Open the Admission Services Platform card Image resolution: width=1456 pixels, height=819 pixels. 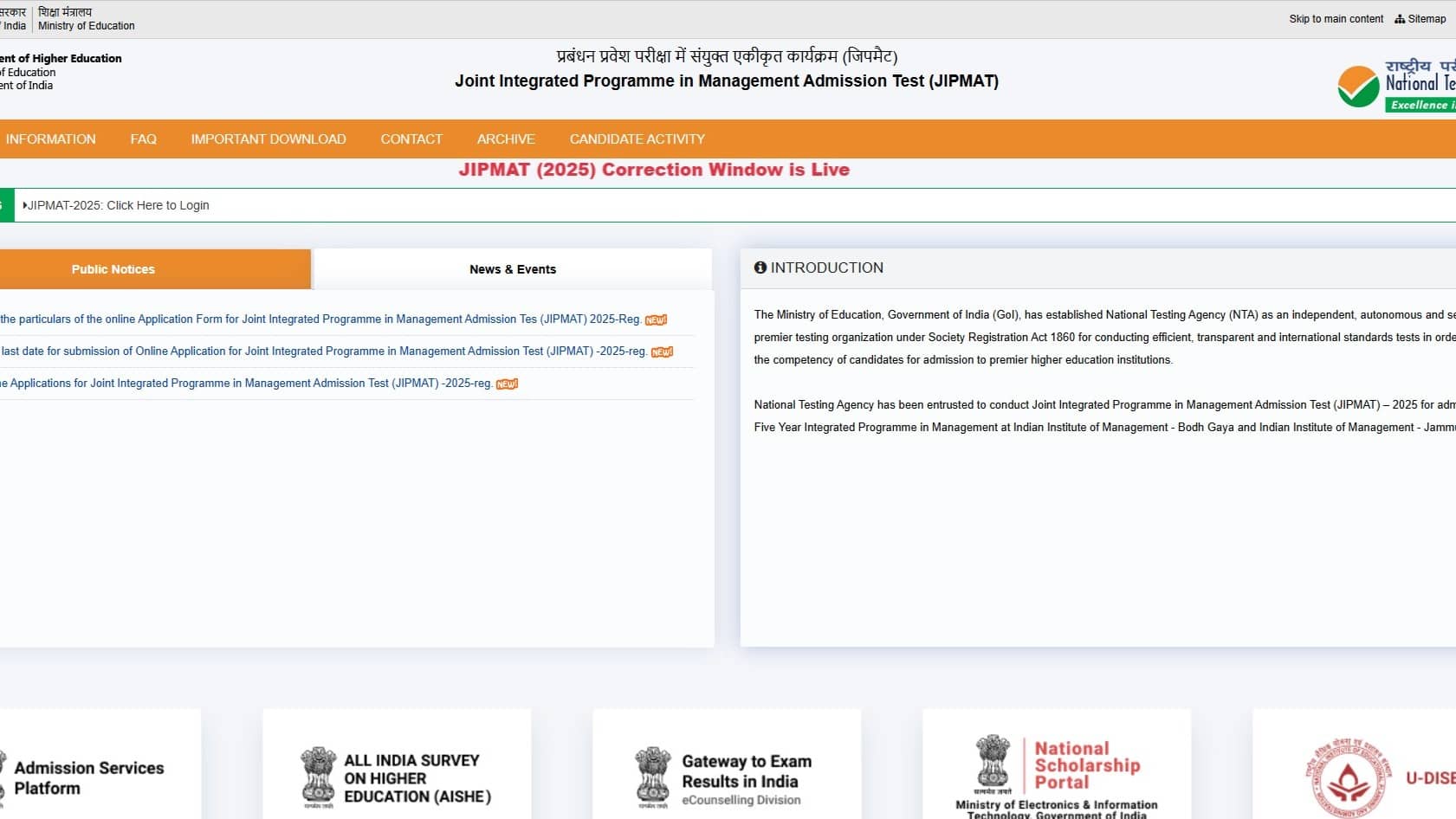[x=88, y=777]
